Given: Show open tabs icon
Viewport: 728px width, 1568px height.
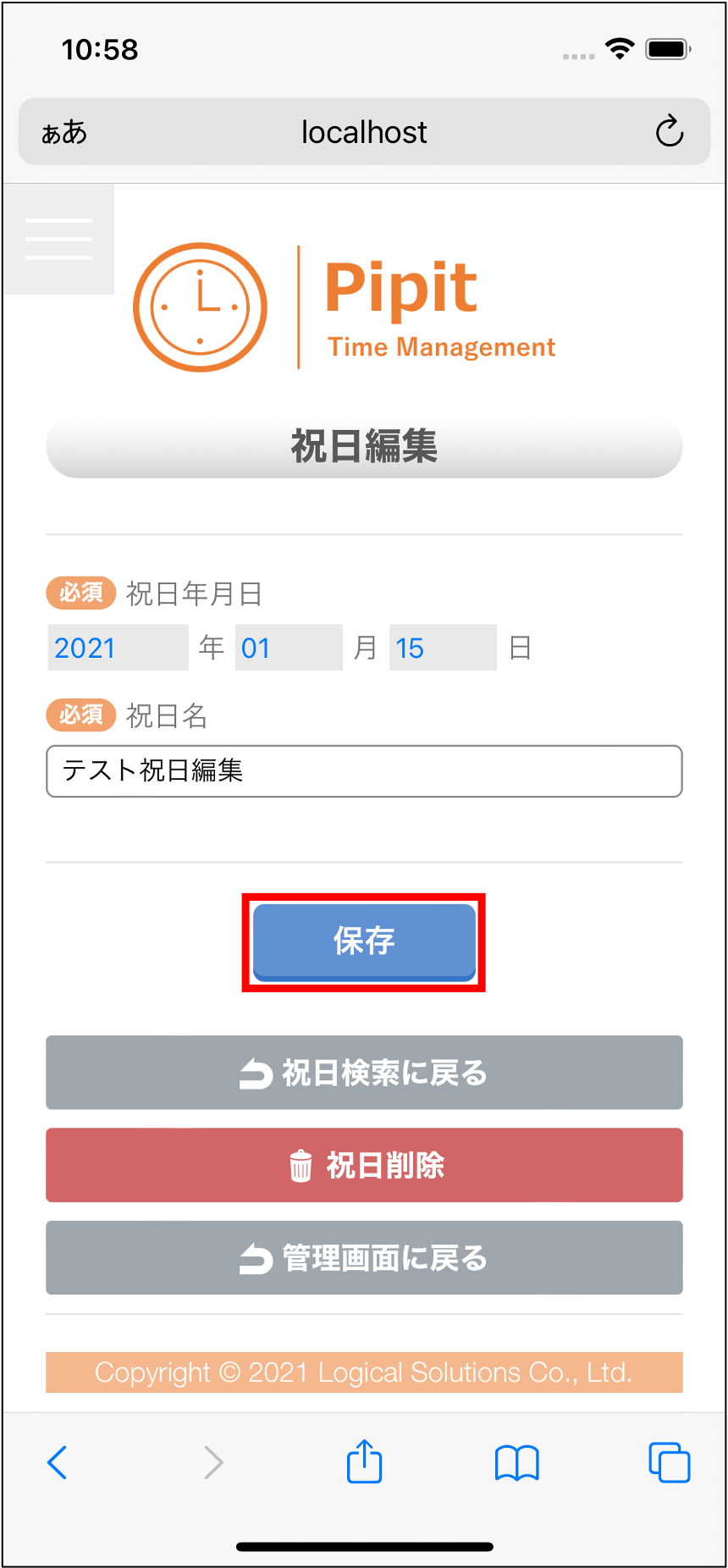Looking at the screenshot, I should tap(669, 1462).
